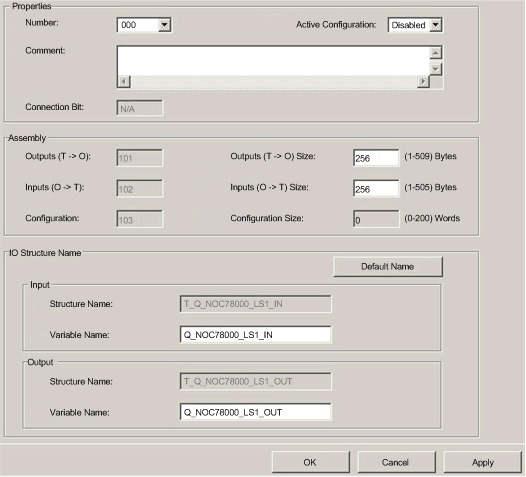526x477 pixels.
Task: Confirm with the OK button
Action: pyautogui.click(x=310, y=463)
